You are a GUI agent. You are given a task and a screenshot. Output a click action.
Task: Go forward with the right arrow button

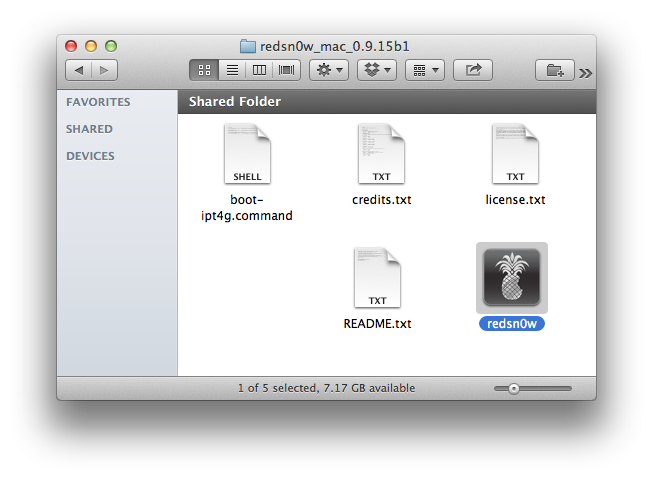[x=105, y=70]
